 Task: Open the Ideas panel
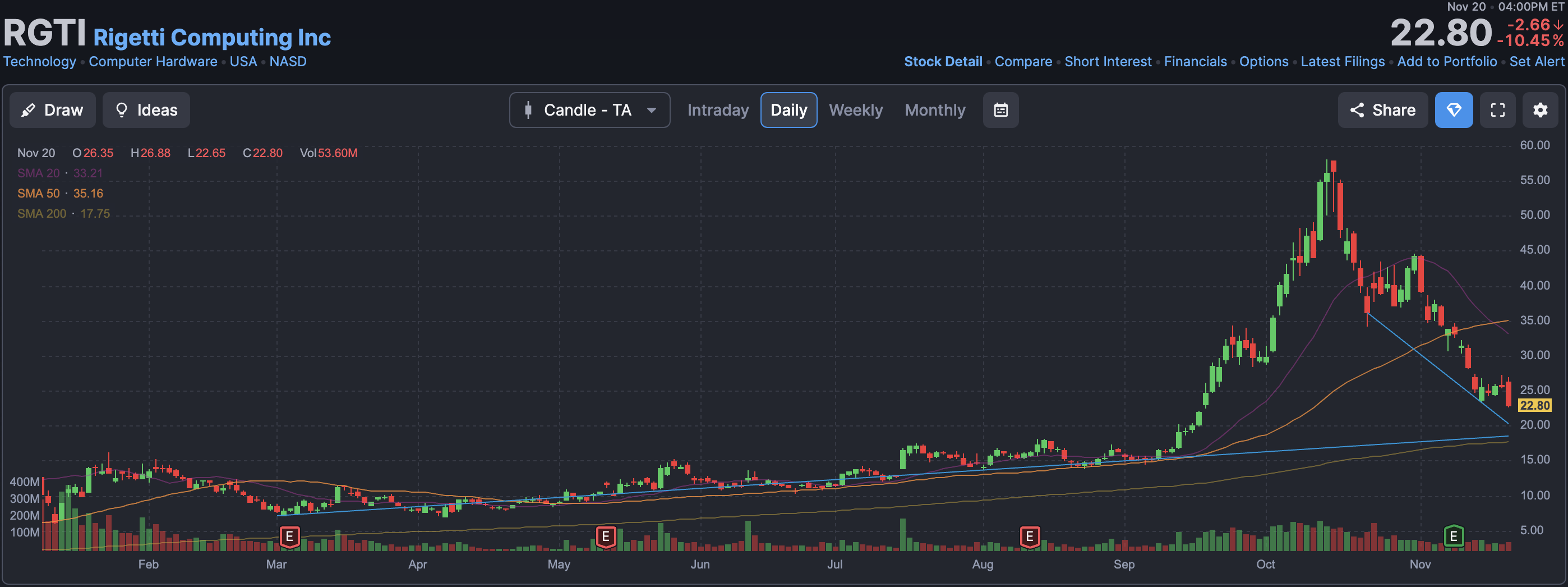pyautogui.click(x=146, y=110)
